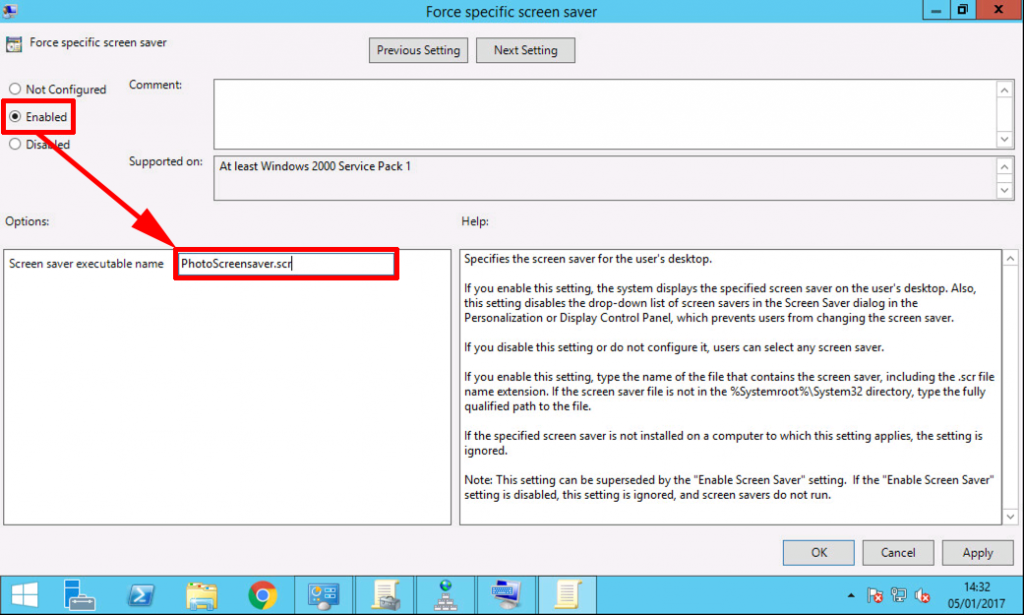Screen dimensions: 1024x615
Task: Click the network status icon in system tray
Action: (899, 596)
